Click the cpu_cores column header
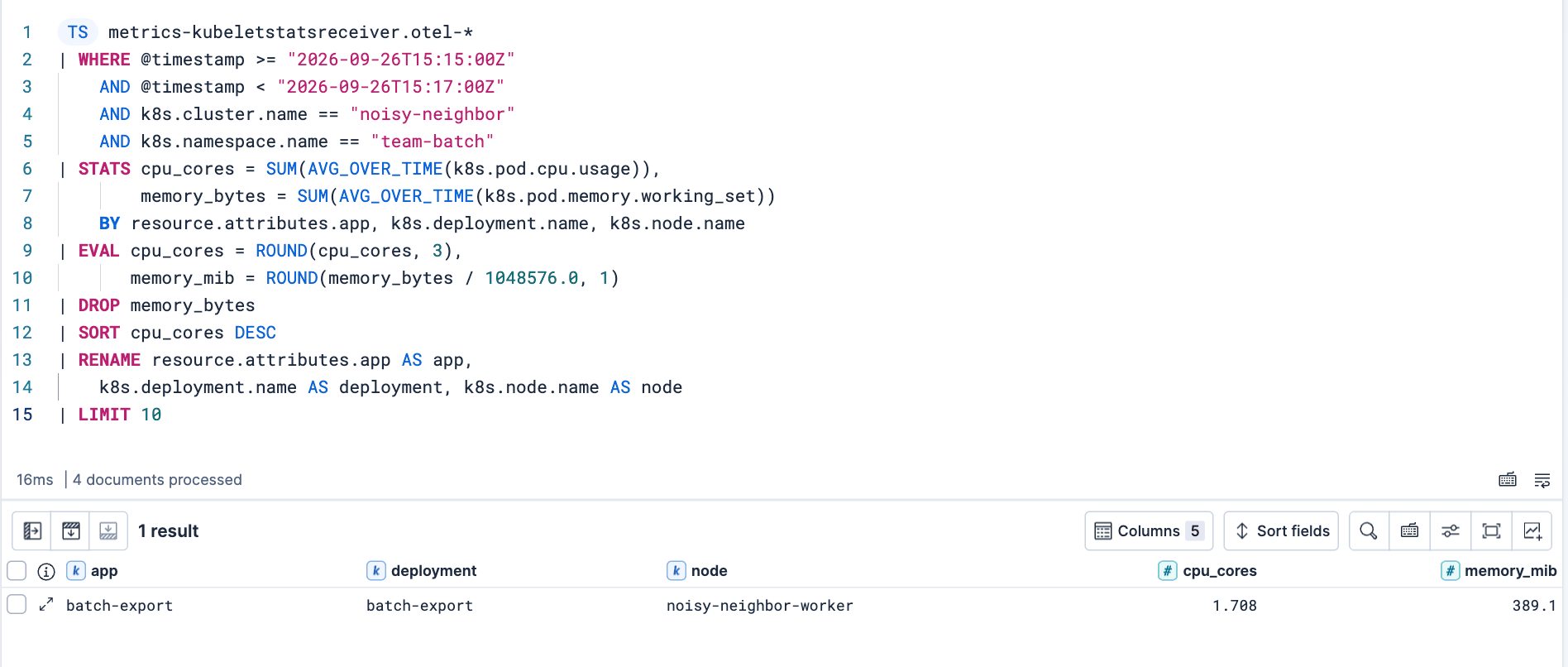 pyautogui.click(x=1220, y=571)
